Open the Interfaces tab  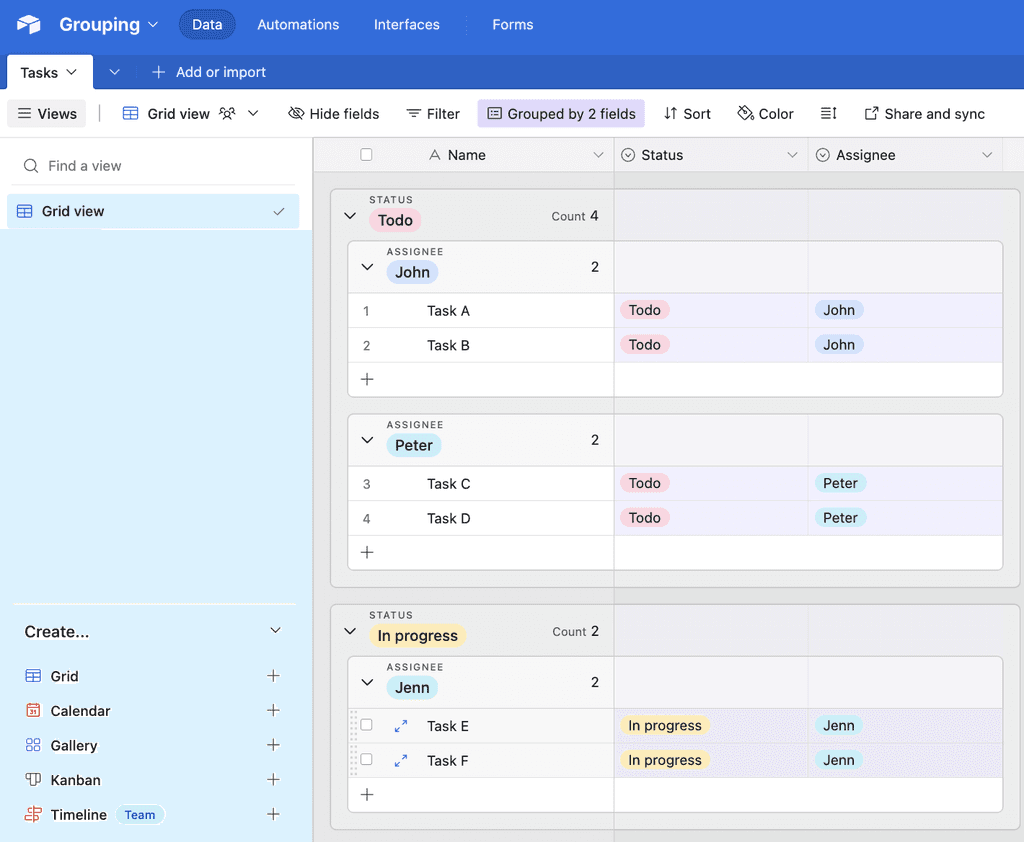pos(406,25)
